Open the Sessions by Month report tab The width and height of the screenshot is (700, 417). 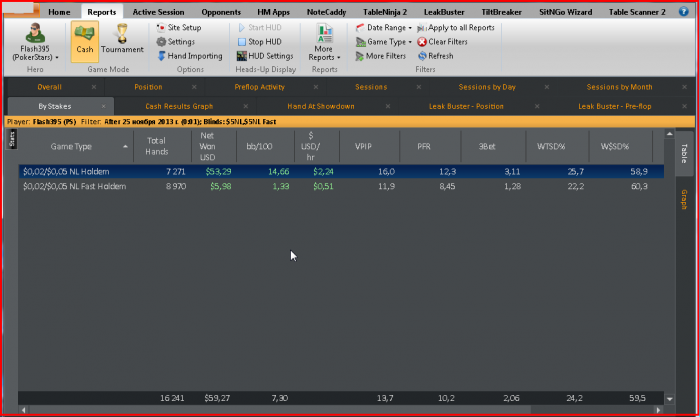(619, 87)
